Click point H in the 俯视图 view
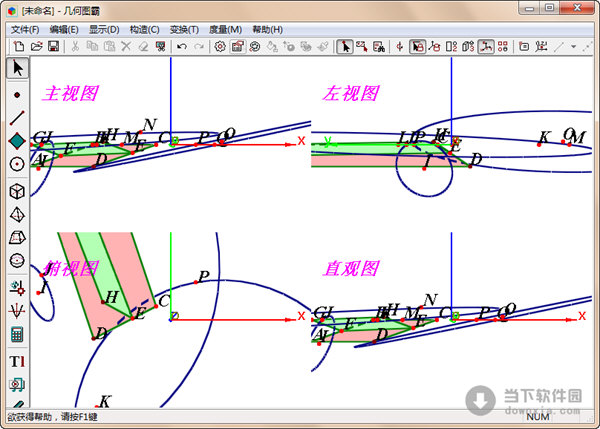 coord(103,302)
